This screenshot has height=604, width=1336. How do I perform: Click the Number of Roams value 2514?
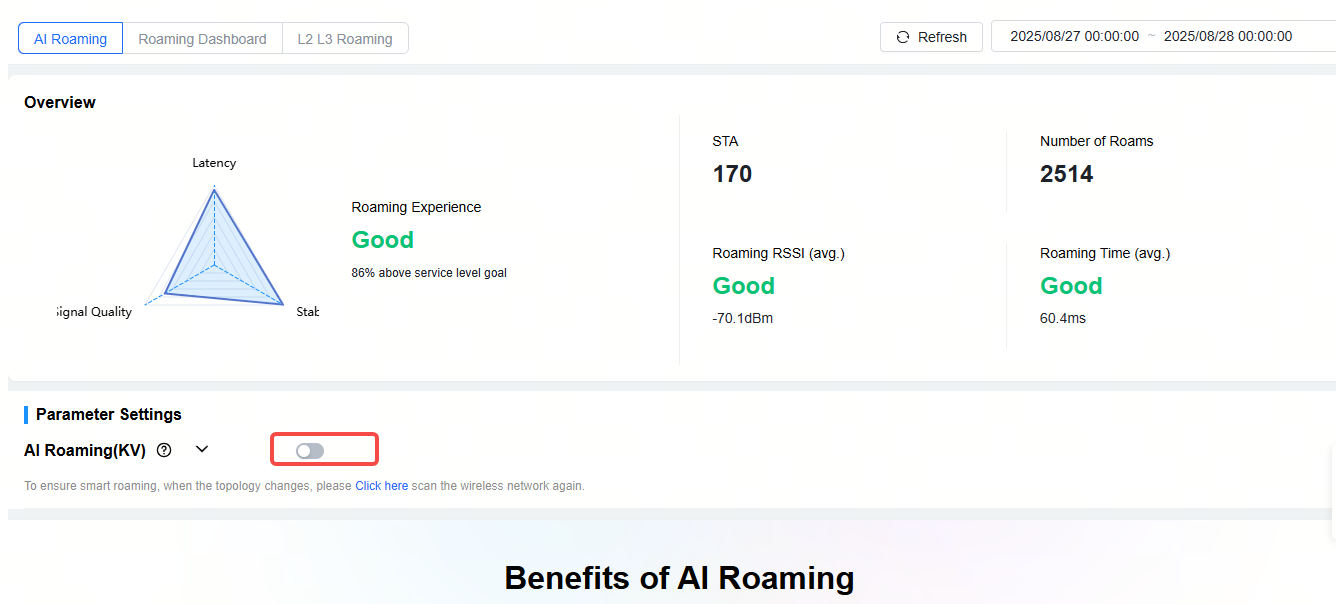[1064, 174]
